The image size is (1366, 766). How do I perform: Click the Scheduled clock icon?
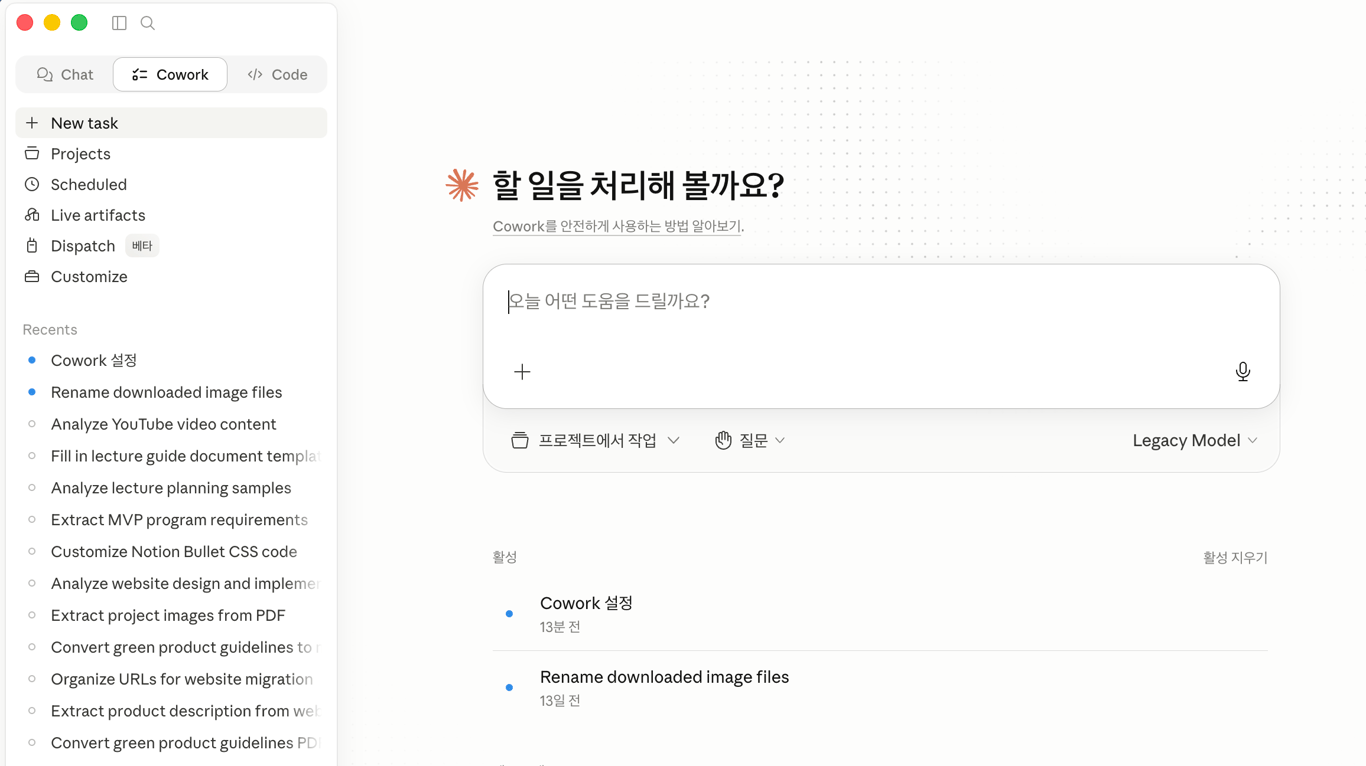(32, 185)
